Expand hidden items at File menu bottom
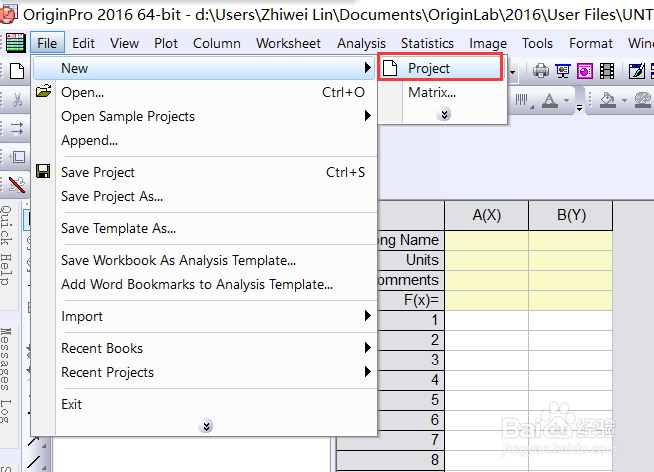 tap(206, 426)
